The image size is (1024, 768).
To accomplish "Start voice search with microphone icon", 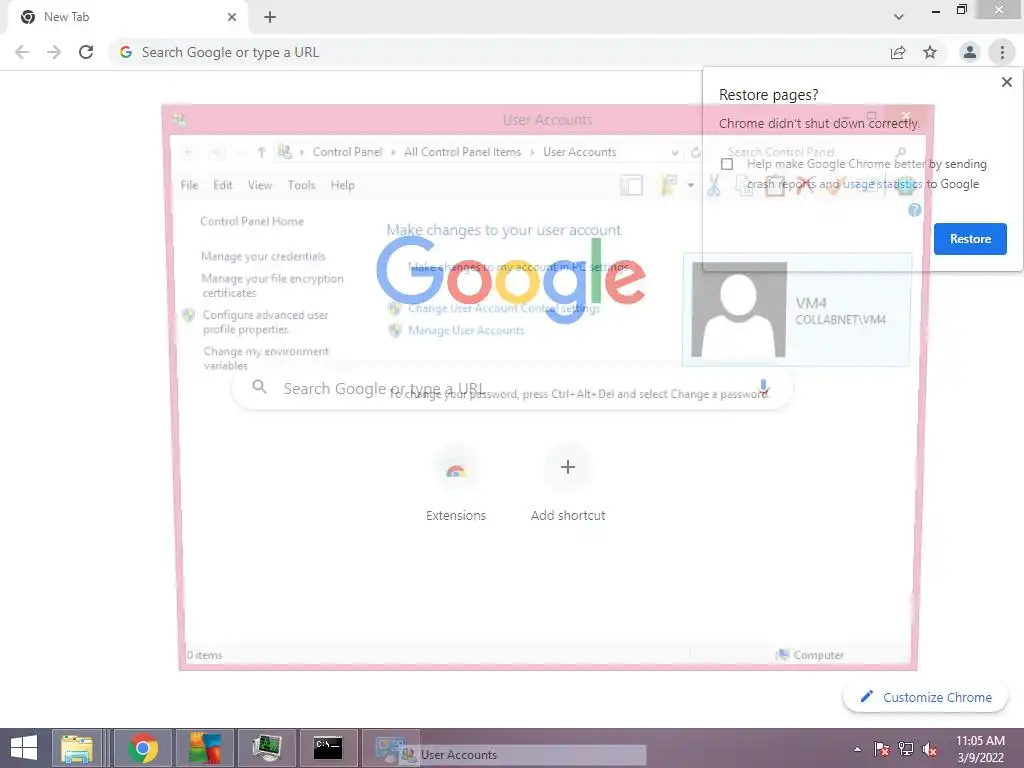I will pyautogui.click(x=763, y=387).
